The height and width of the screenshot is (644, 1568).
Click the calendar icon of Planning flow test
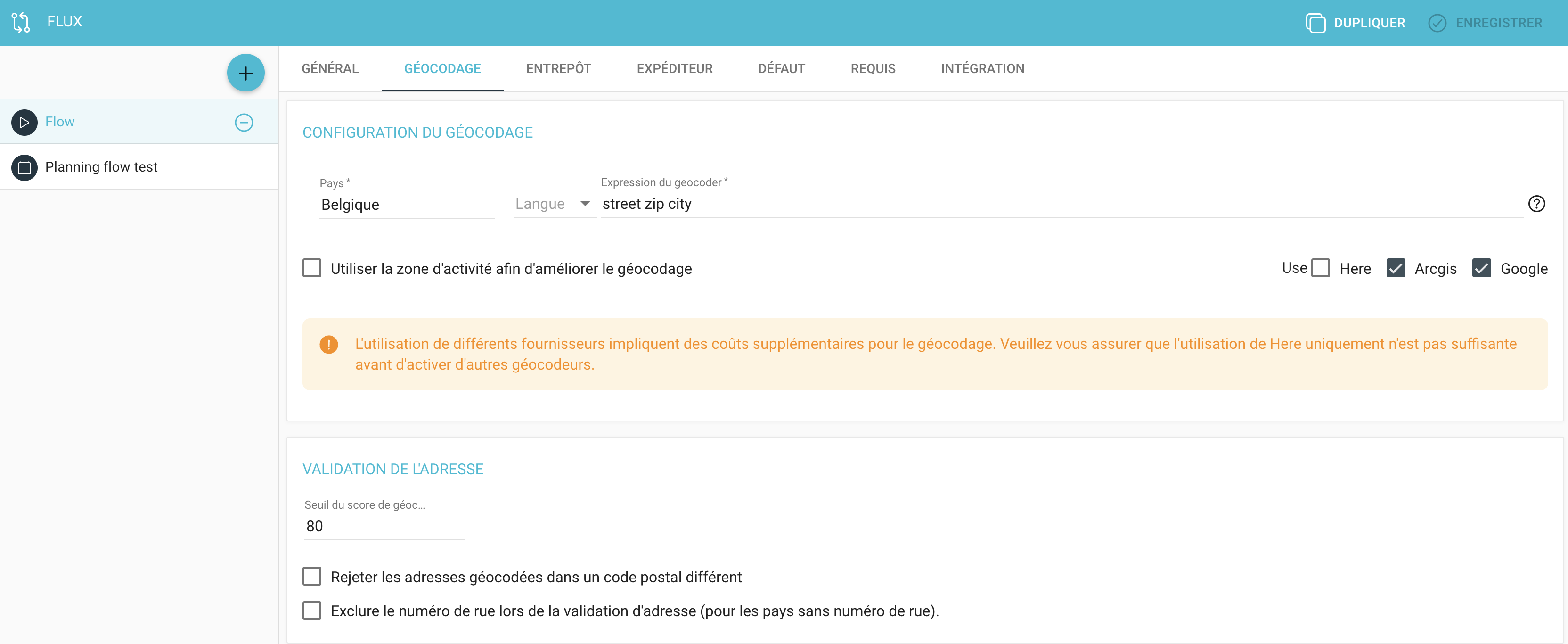coord(24,167)
